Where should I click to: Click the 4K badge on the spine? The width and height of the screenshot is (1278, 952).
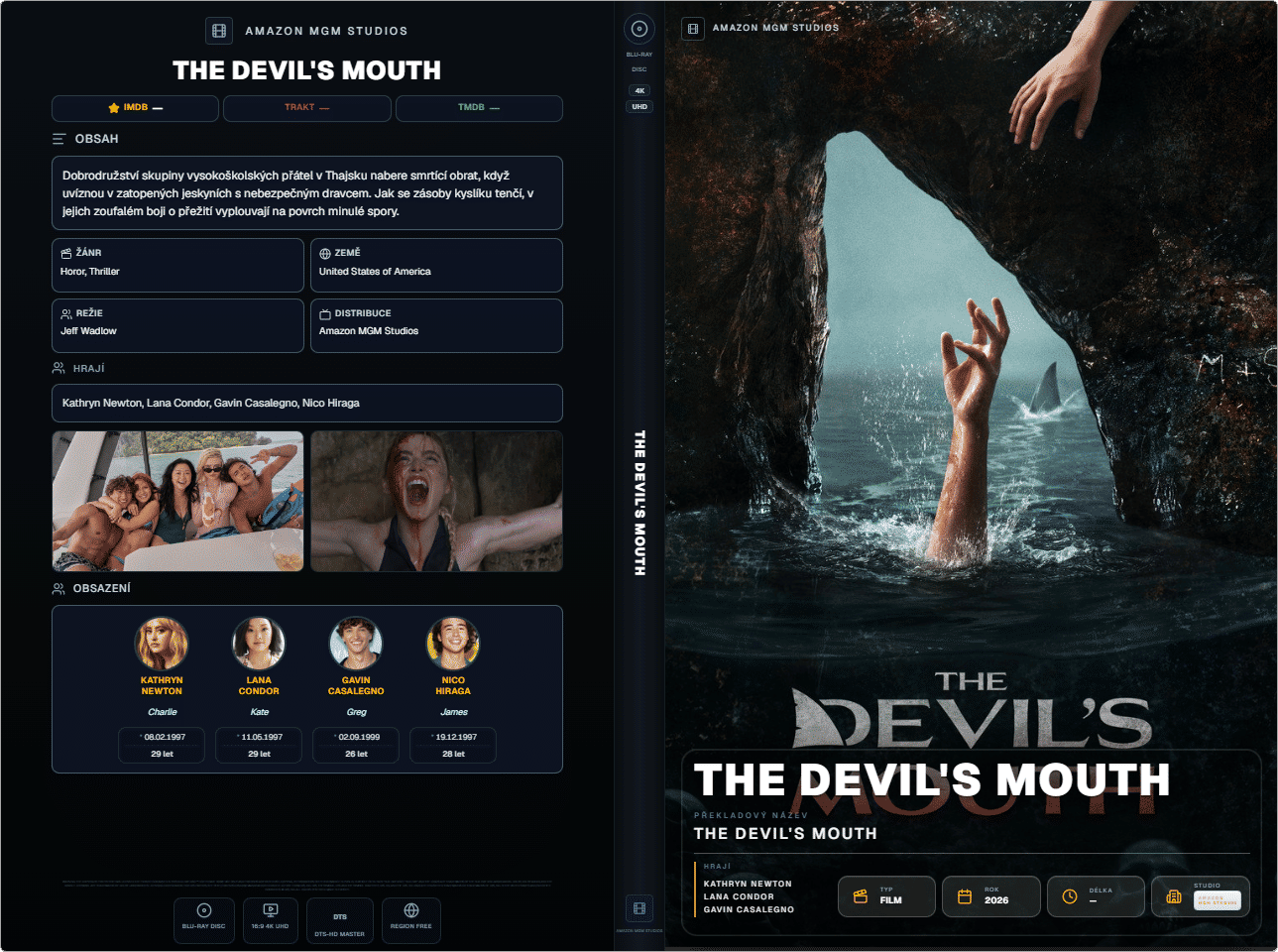tap(639, 90)
